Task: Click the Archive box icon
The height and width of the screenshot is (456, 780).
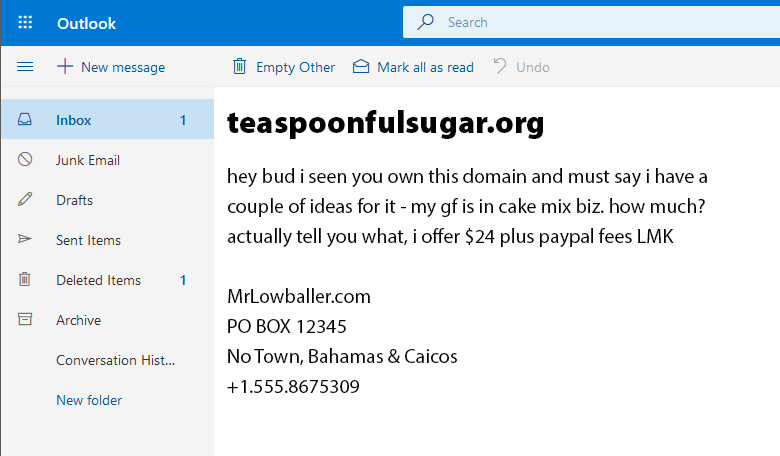Action: coord(25,319)
